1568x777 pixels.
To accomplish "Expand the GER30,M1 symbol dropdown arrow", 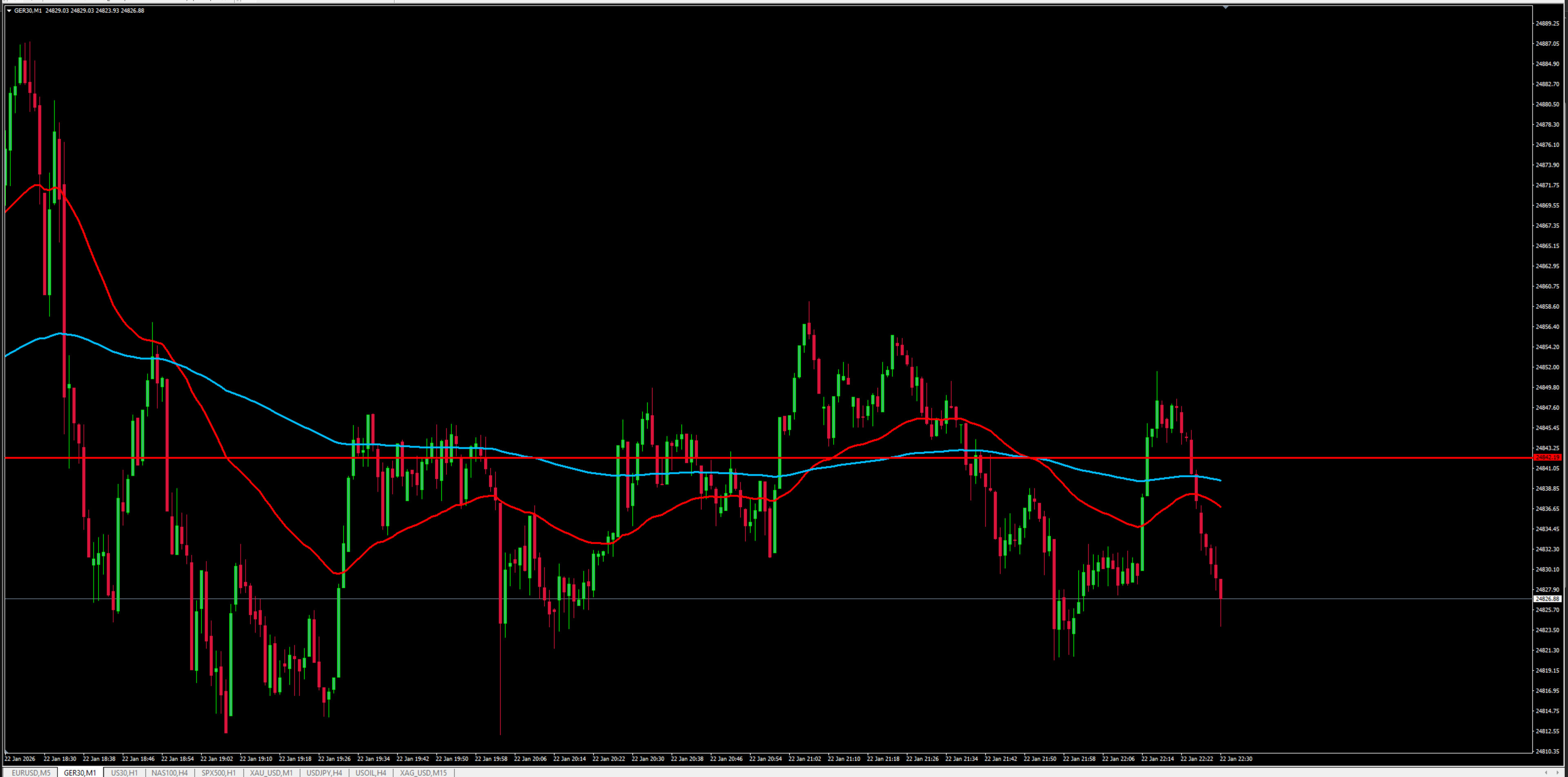I will [x=9, y=10].
